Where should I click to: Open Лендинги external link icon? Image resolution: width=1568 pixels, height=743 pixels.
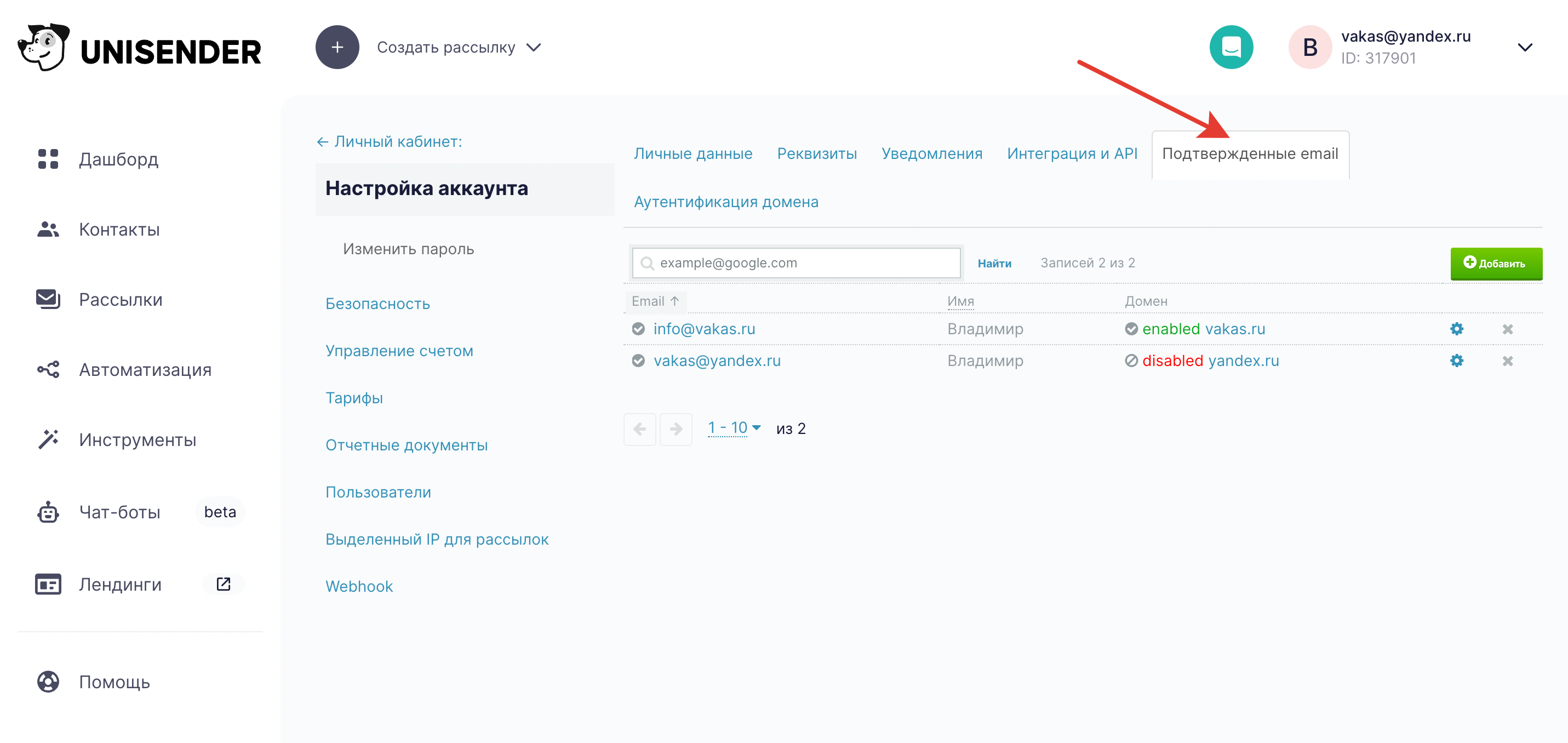pyautogui.click(x=224, y=584)
